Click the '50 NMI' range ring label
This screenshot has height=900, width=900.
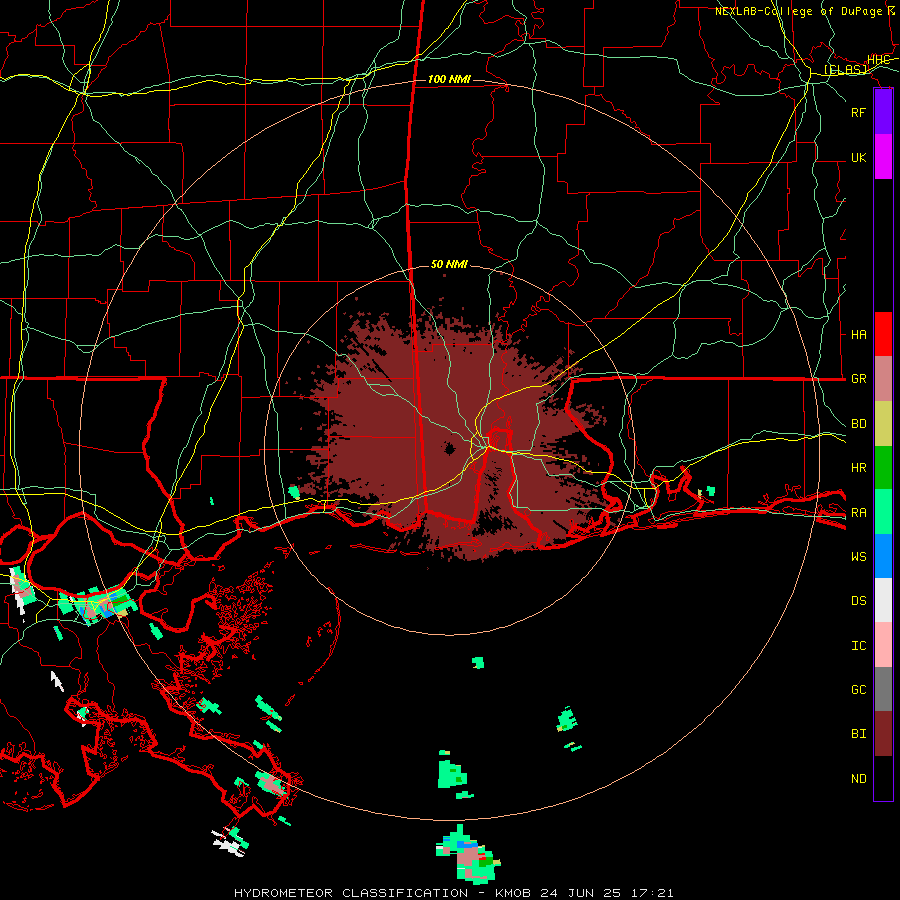[x=449, y=265]
